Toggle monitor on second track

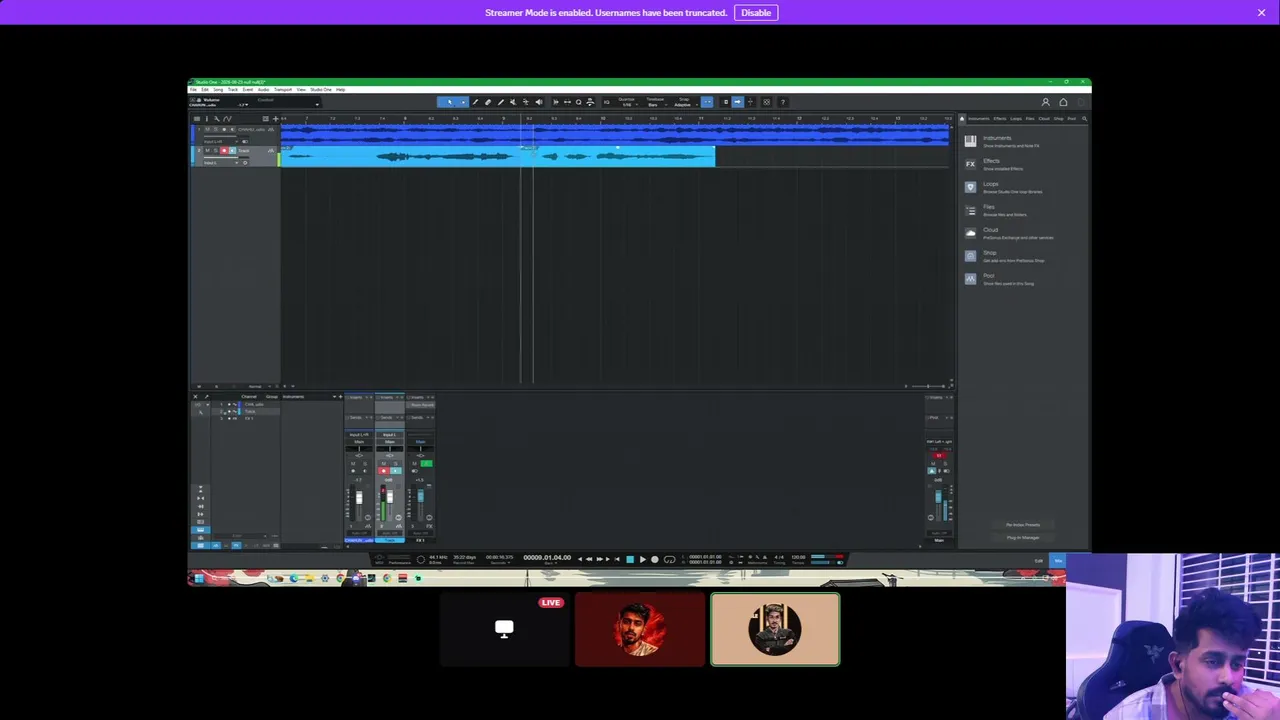pos(232,151)
